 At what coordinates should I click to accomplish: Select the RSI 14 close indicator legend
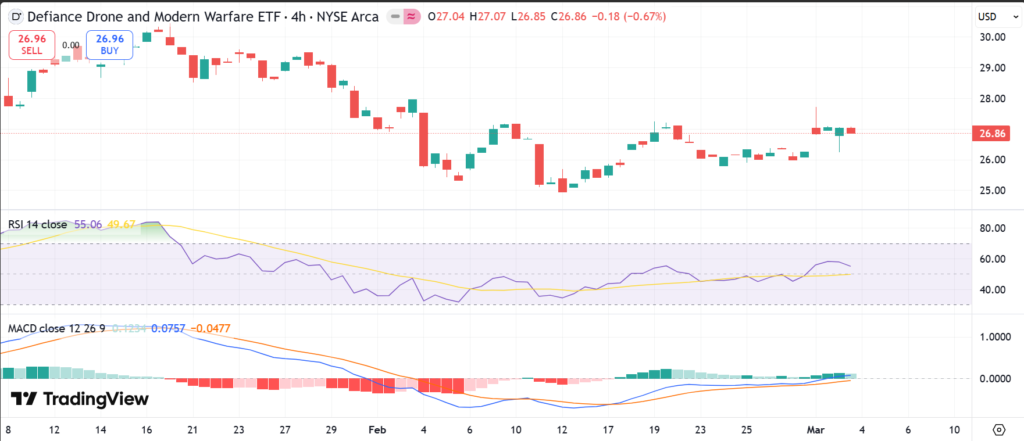point(37,225)
